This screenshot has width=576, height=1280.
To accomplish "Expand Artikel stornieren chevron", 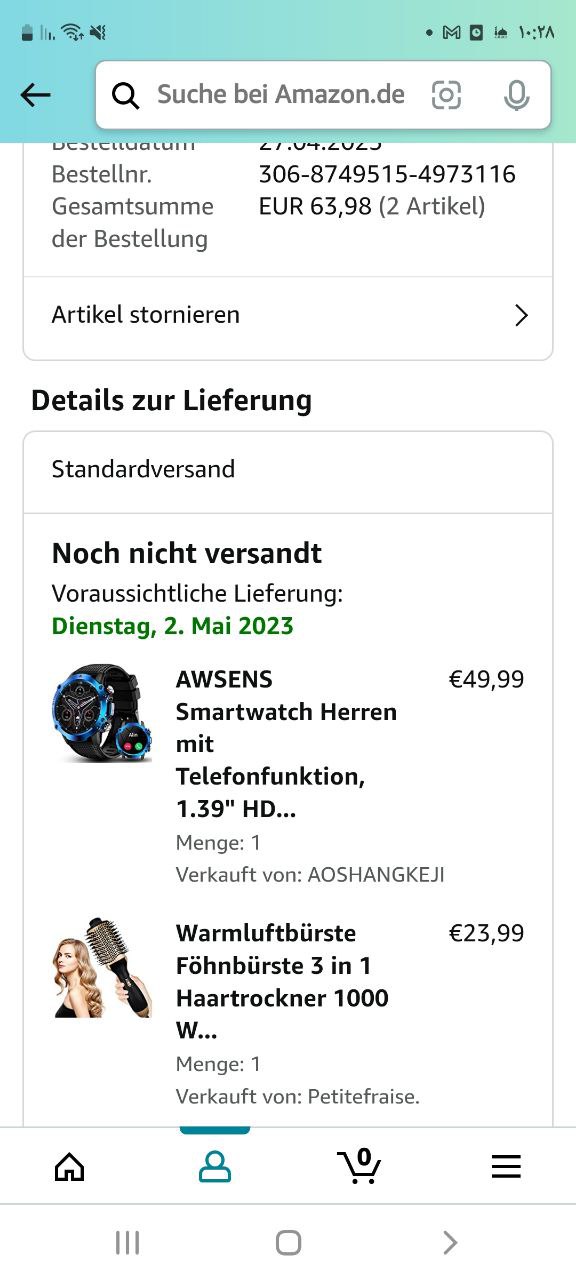I will coord(521,315).
